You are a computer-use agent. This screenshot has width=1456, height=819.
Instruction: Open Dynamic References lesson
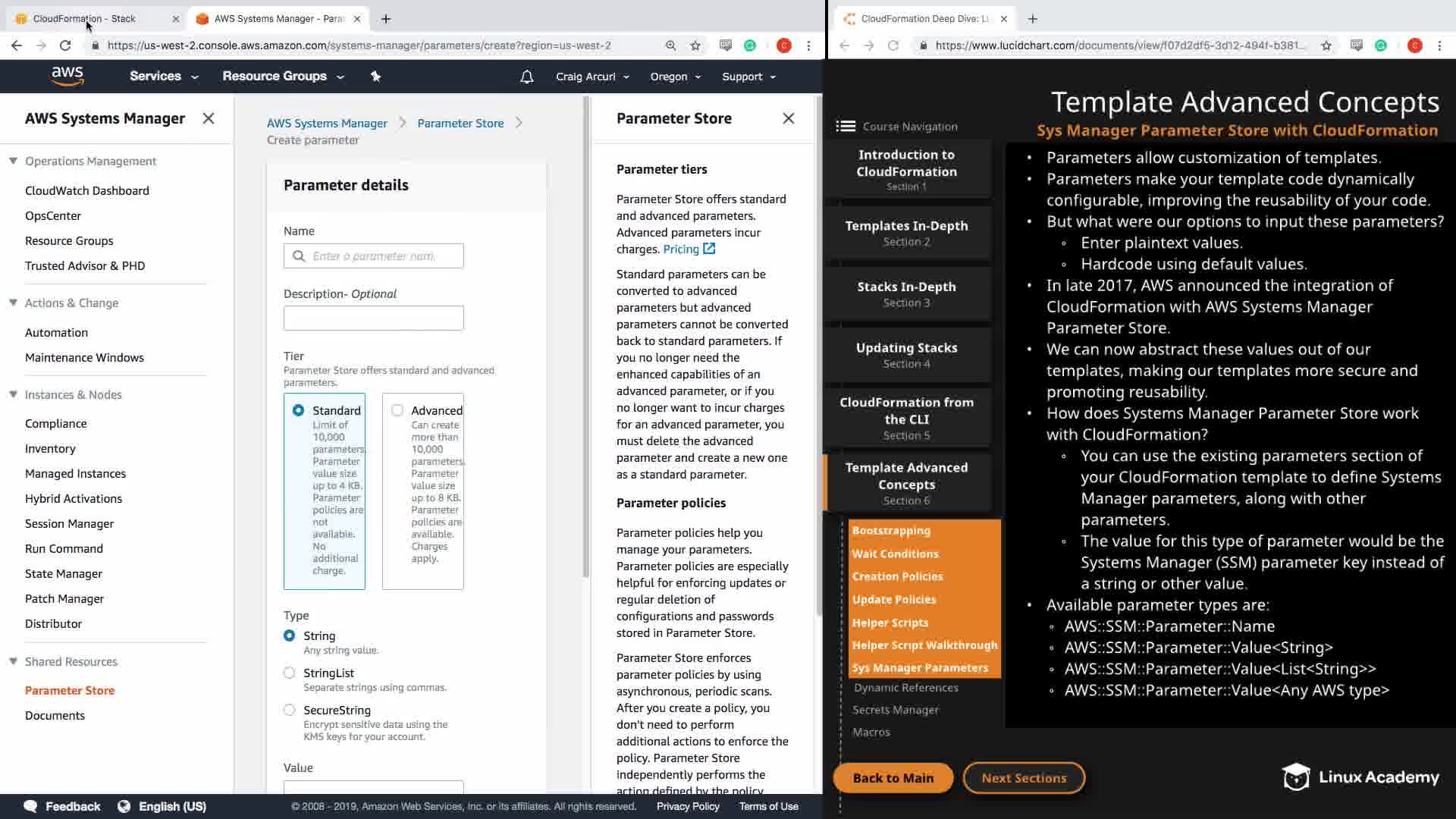point(905,688)
